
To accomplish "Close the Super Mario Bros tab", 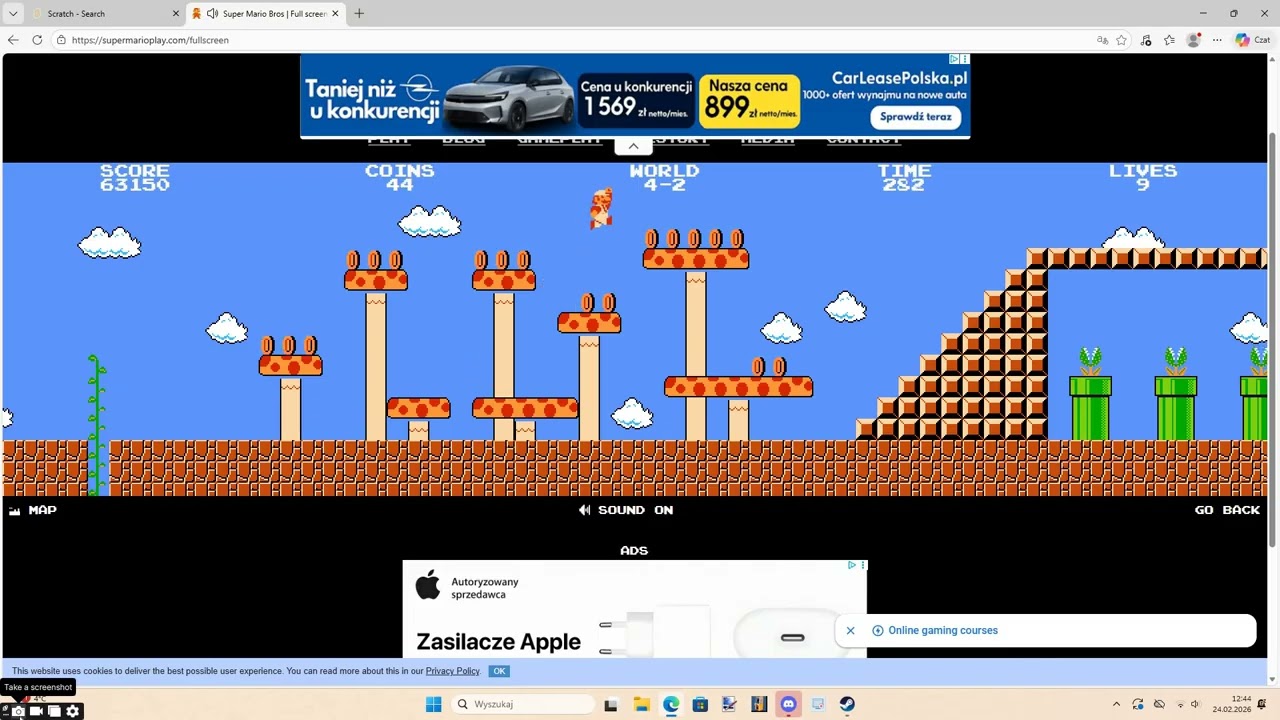I will click(335, 13).
